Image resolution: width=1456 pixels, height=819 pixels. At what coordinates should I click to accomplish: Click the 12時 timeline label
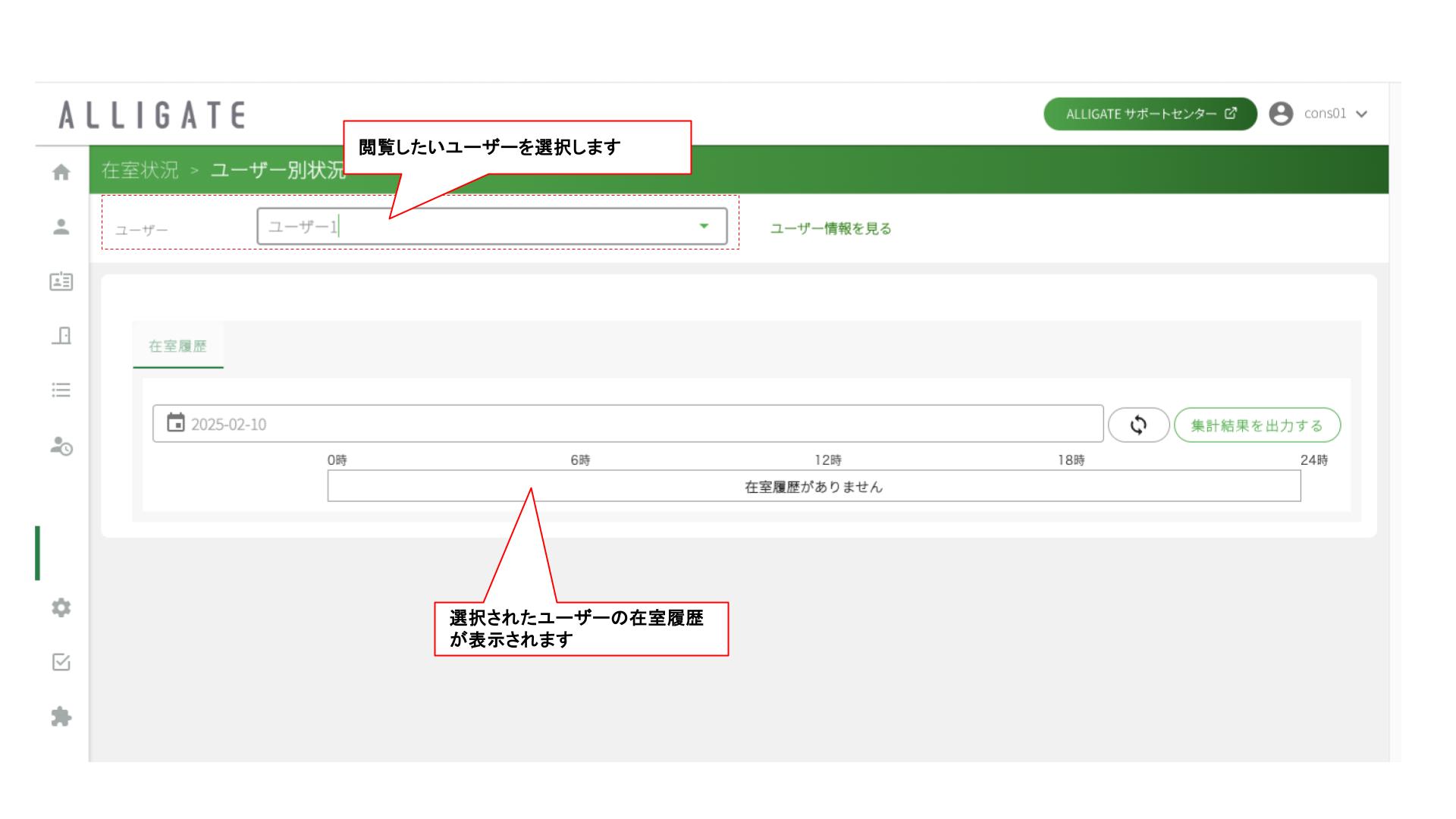pyautogui.click(x=828, y=460)
